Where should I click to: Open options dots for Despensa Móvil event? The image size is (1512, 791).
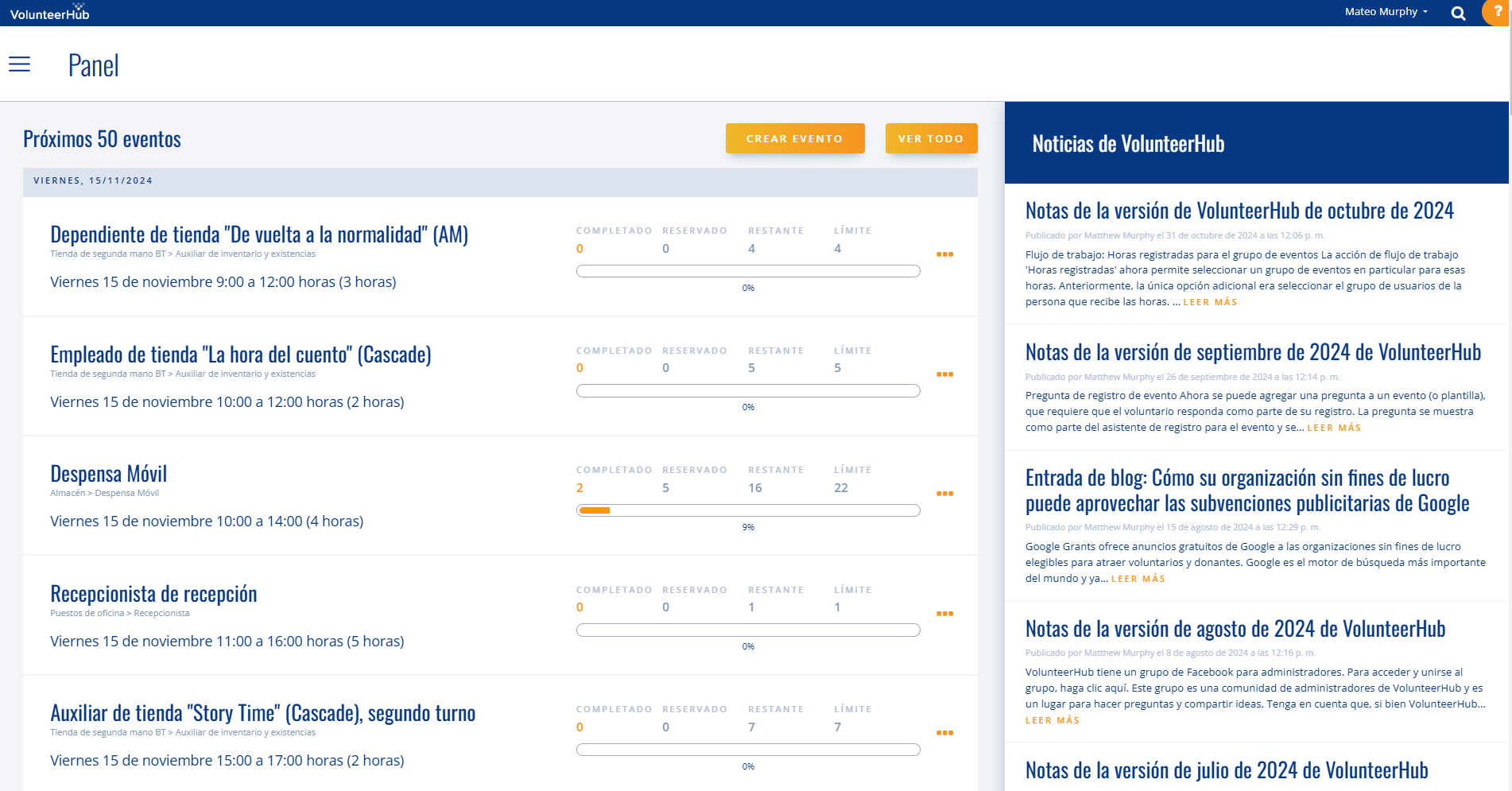944,494
